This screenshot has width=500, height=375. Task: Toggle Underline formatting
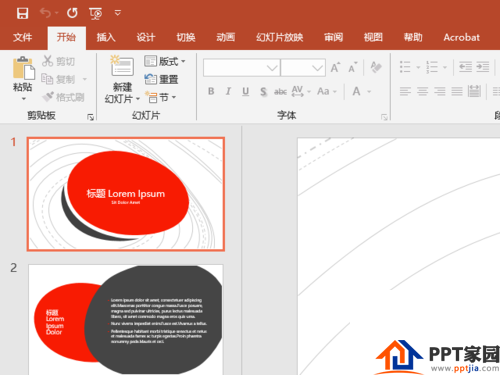[246, 91]
